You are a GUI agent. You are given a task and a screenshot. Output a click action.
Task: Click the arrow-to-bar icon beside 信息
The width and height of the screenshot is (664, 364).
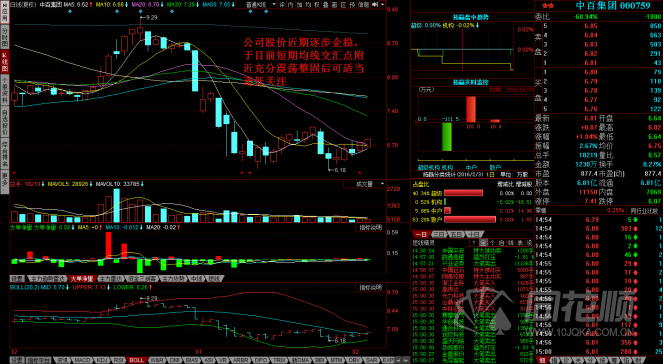[x=375, y=5]
